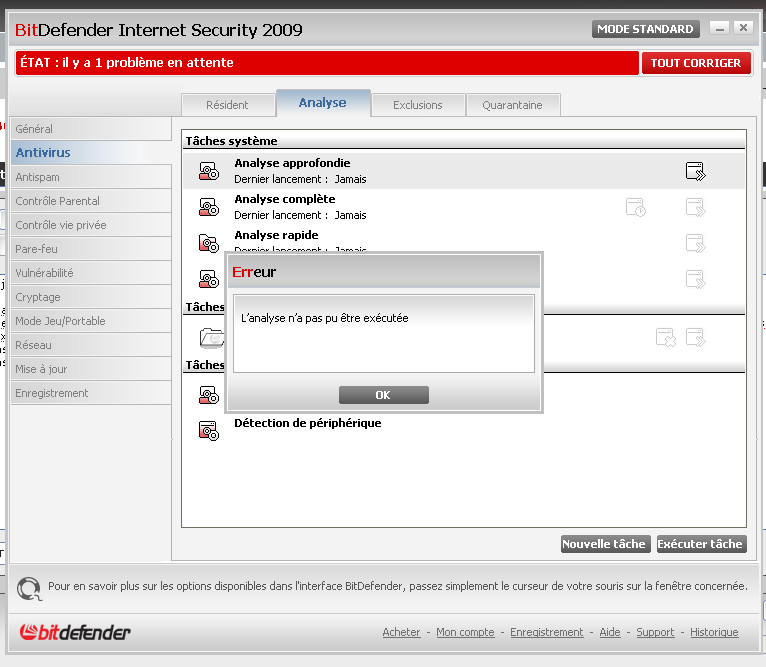Image resolution: width=766 pixels, height=667 pixels.
Task: Open schedule icon for Analyse complète
Action: (636, 207)
